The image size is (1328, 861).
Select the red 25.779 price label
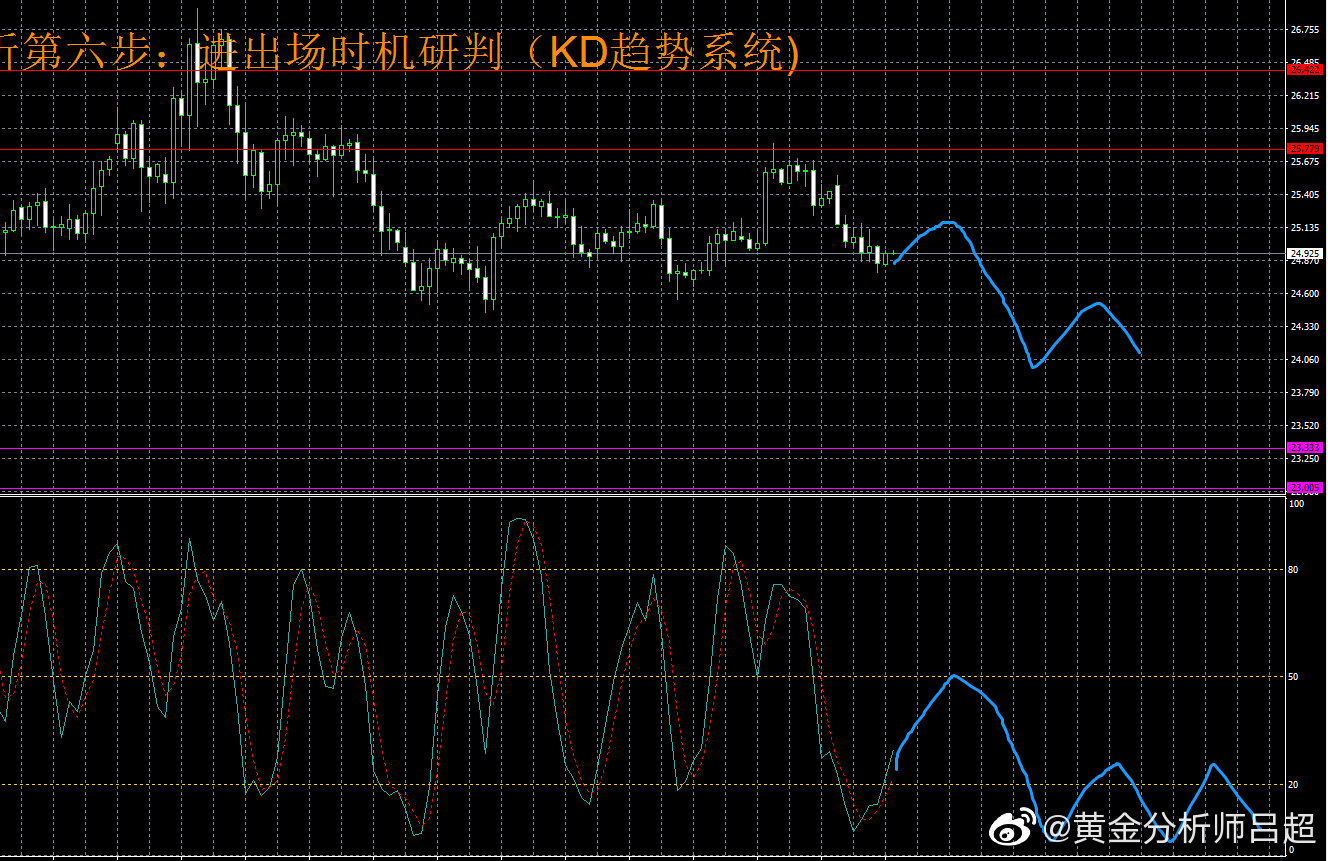pos(1305,148)
